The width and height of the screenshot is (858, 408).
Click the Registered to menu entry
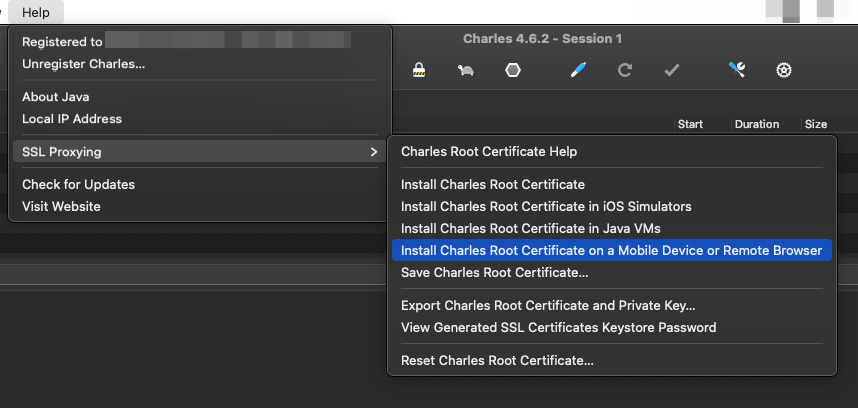pos(200,42)
